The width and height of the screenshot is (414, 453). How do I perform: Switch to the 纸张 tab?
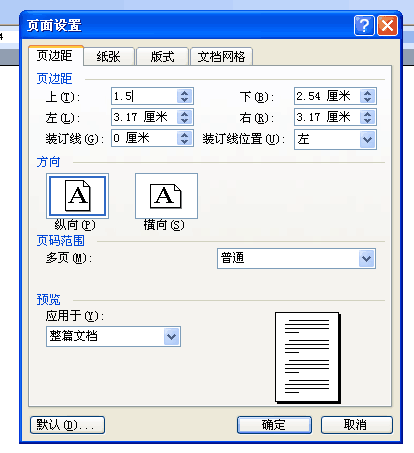point(109,56)
